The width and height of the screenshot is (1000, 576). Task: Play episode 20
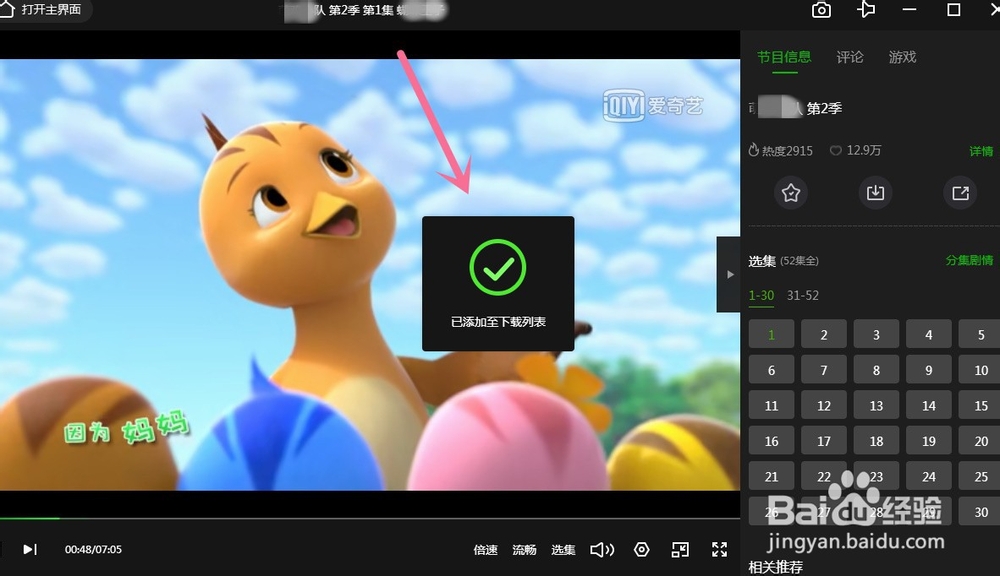pos(980,441)
